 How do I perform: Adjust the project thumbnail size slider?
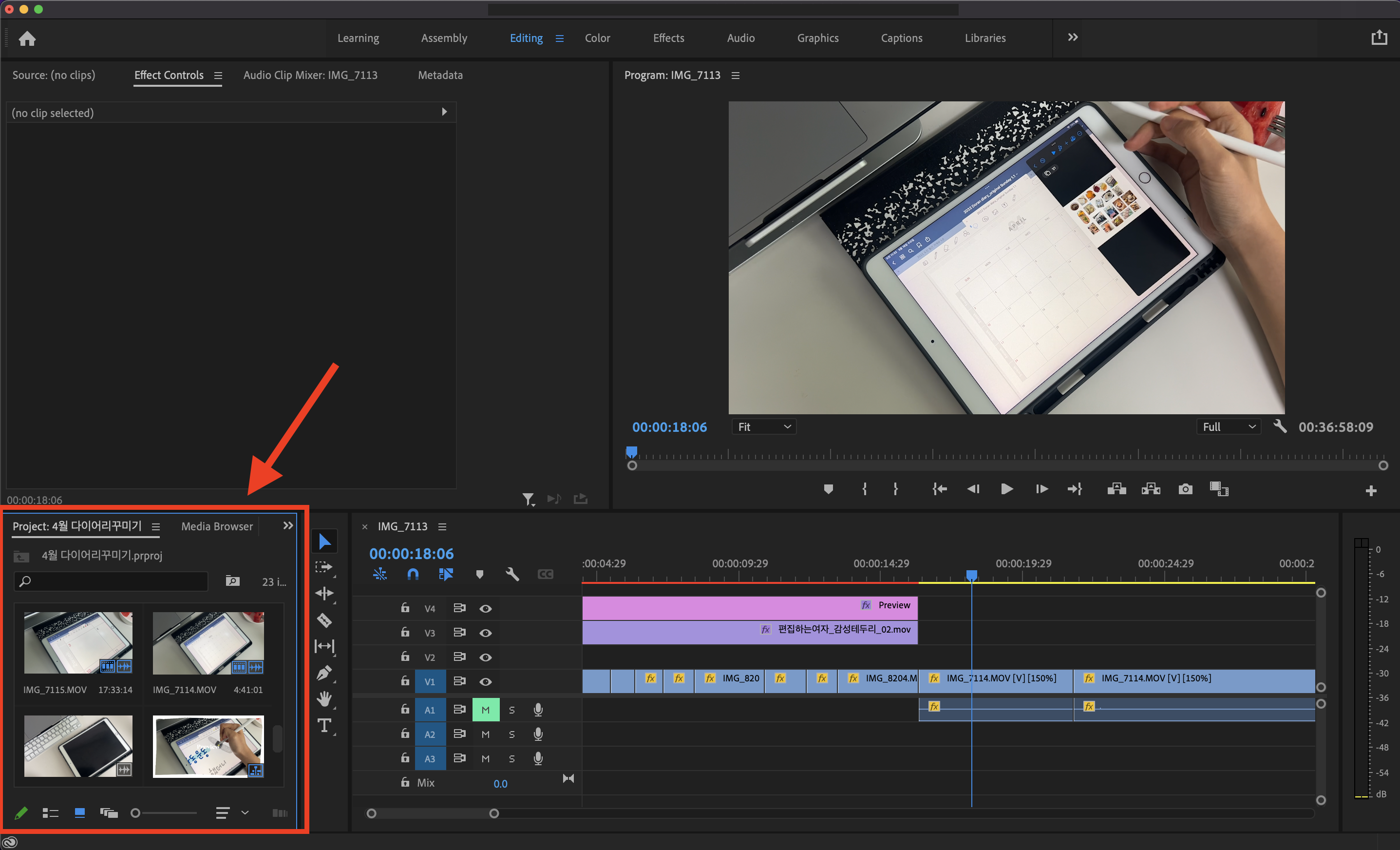136,813
